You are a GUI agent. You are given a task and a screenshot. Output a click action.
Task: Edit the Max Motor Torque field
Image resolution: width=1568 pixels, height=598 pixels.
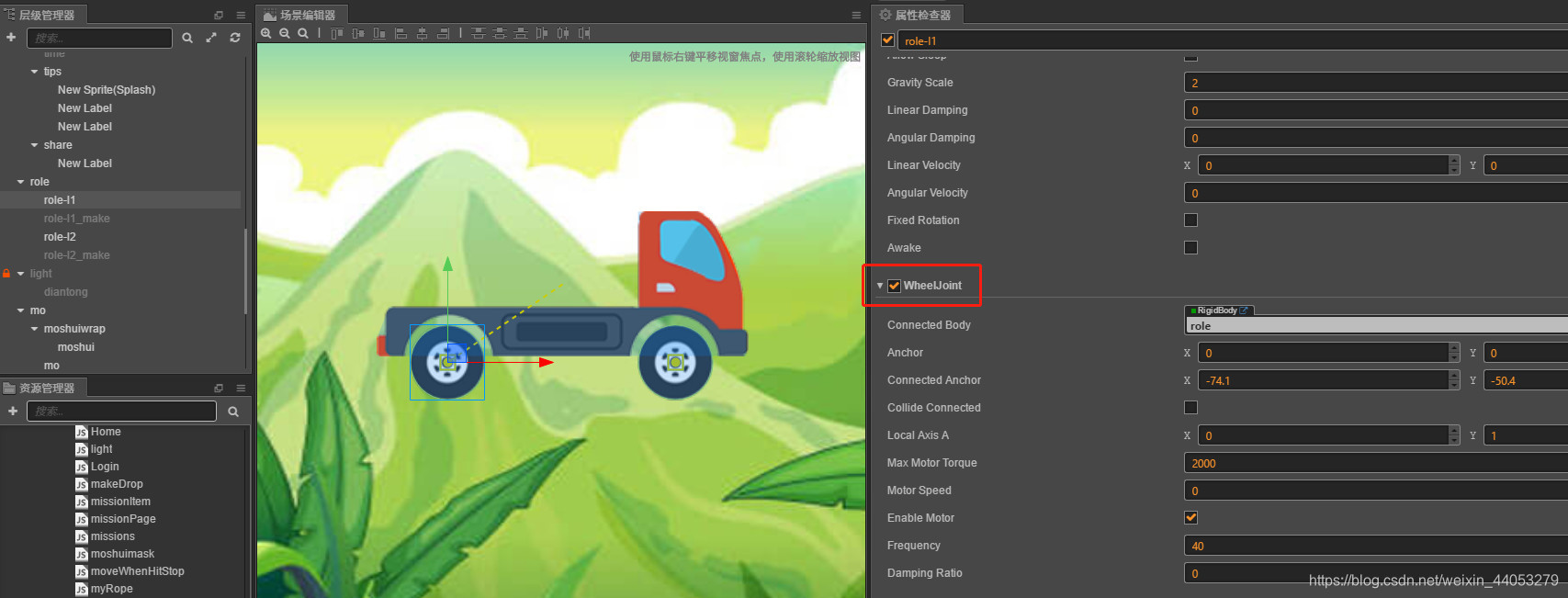click(1376, 463)
